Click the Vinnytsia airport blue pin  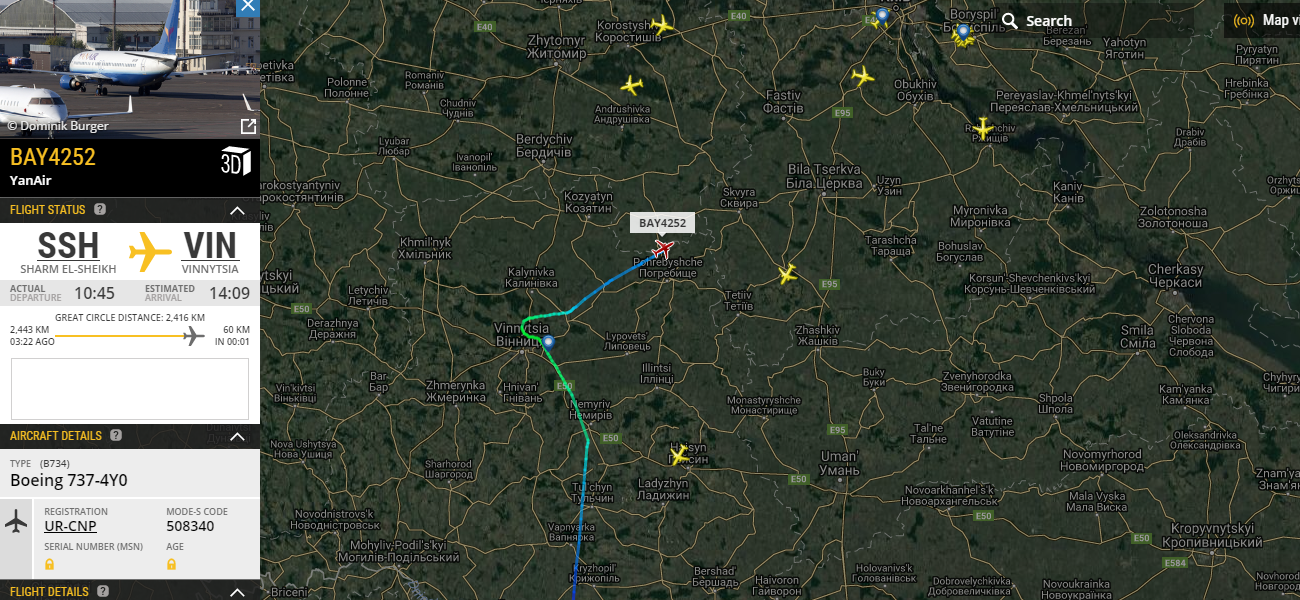point(548,343)
